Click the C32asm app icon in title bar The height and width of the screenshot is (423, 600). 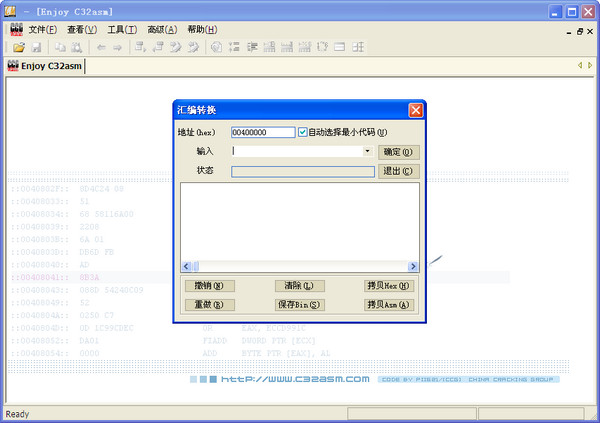12,12
